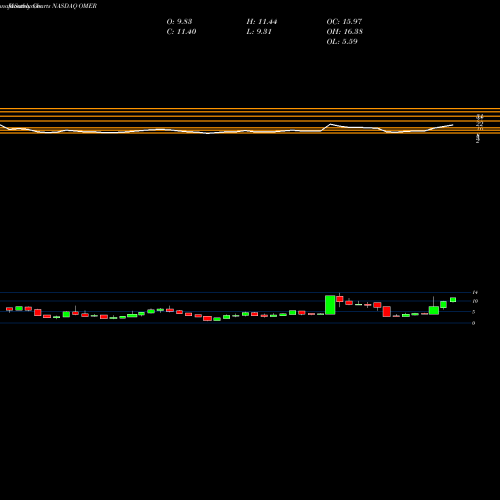Click the price axis label "14"
The image size is (500, 500).
coord(475,292)
